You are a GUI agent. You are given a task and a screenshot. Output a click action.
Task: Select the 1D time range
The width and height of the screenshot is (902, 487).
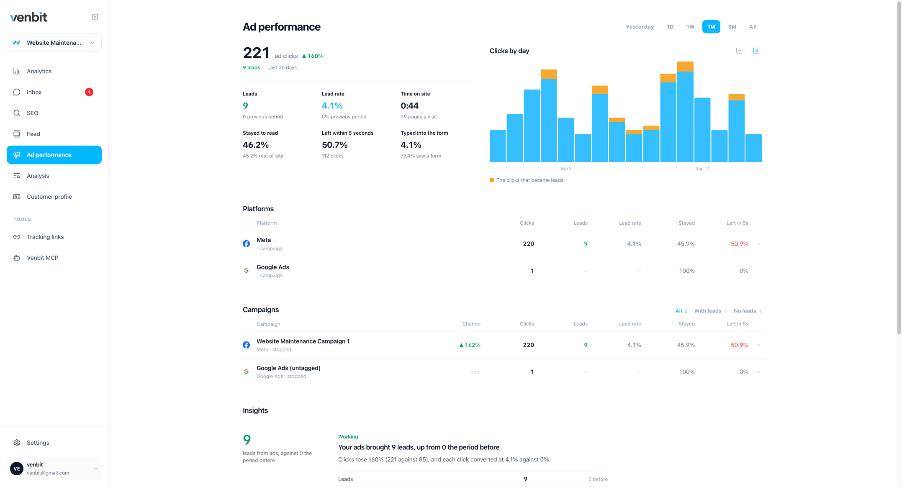point(670,27)
